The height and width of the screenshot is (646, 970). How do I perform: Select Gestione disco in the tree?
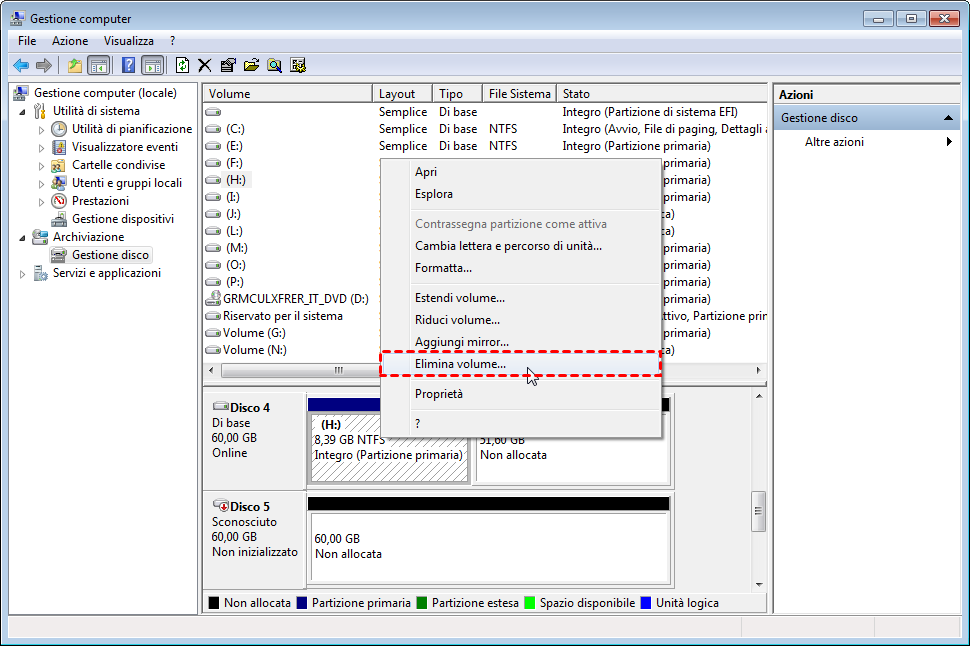110,255
